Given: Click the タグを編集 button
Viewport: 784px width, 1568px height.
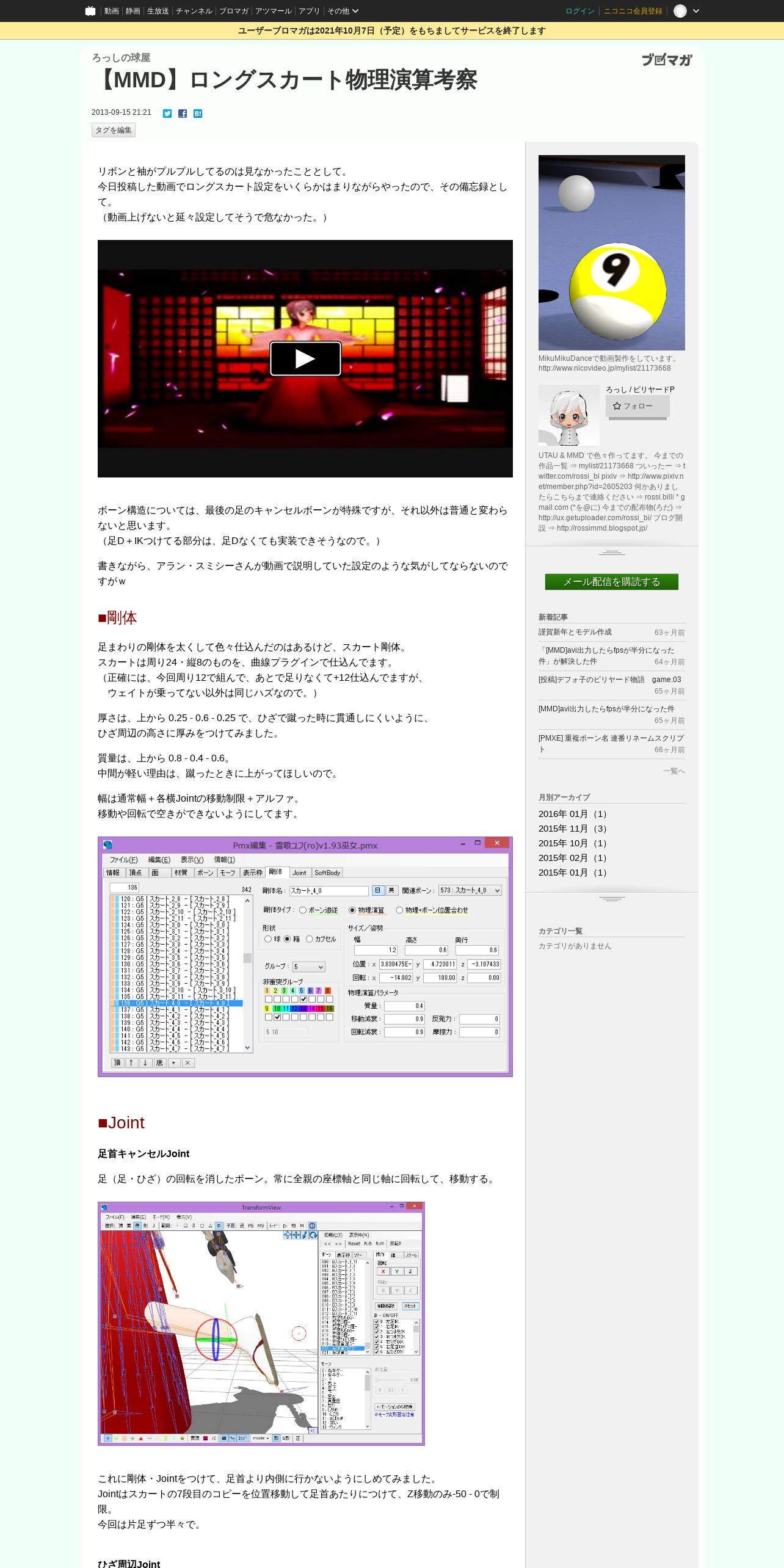Looking at the screenshot, I should [114, 130].
